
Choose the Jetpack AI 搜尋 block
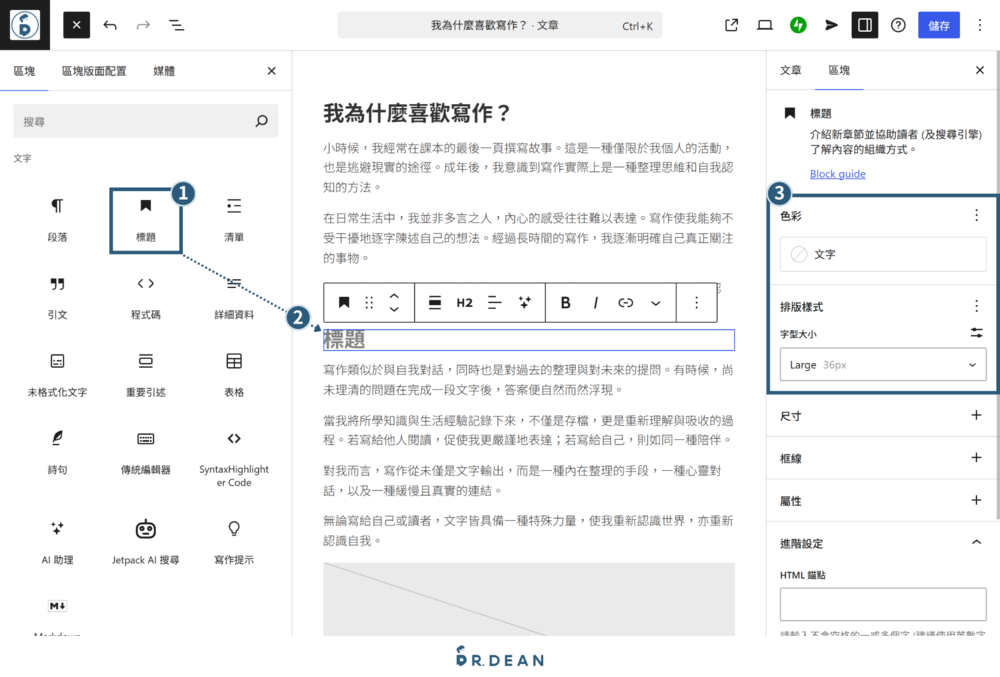(144, 539)
